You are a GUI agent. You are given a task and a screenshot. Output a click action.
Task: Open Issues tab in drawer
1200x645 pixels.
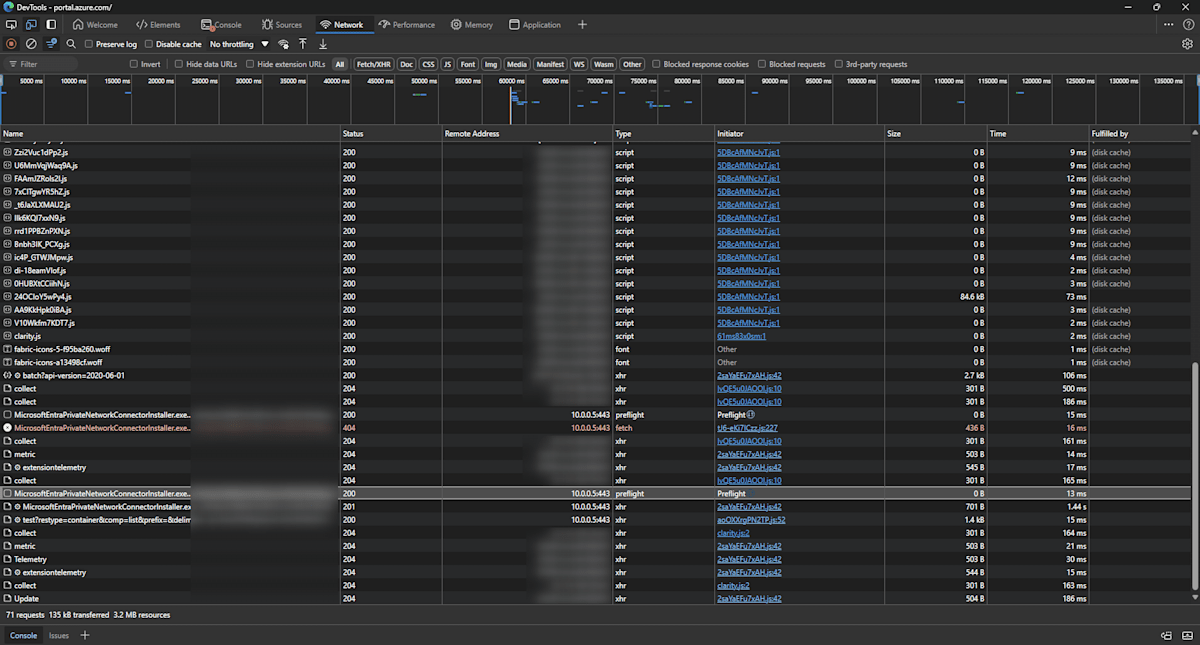click(x=59, y=635)
